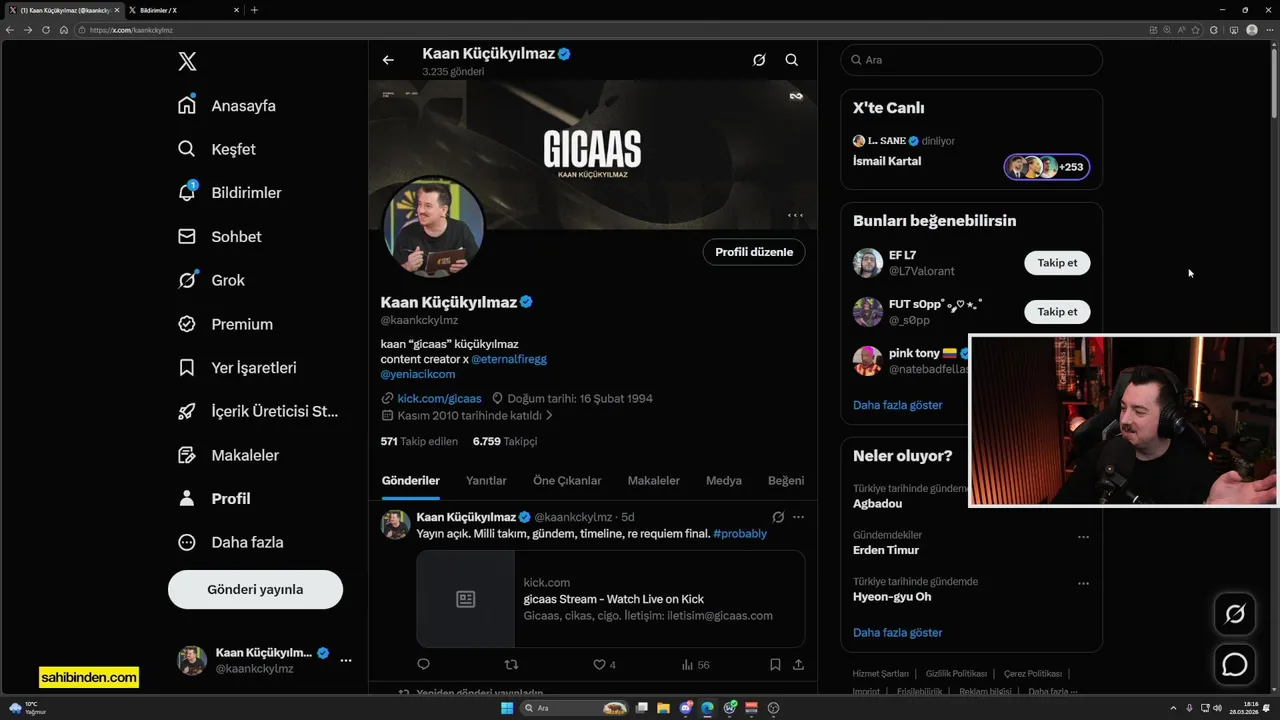Go to Anasayfa in the sidebar
This screenshot has width=1280, height=720.
(228, 106)
